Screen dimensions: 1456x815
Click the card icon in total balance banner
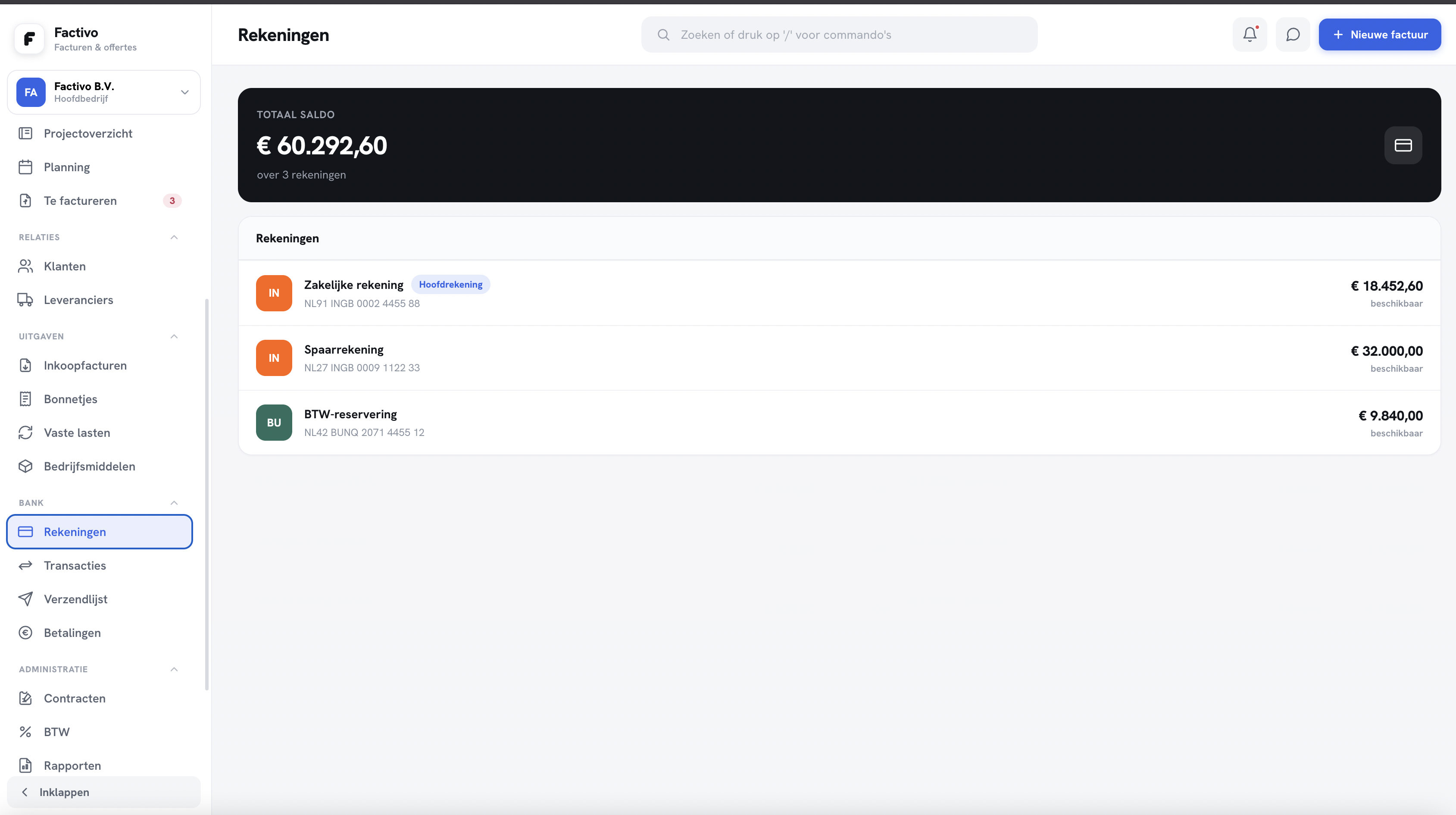pyautogui.click(x=1403, y=145)
